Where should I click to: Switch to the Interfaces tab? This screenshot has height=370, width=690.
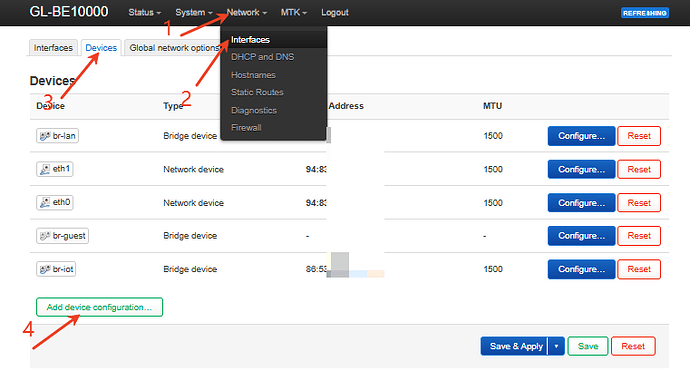coord(53,48)
